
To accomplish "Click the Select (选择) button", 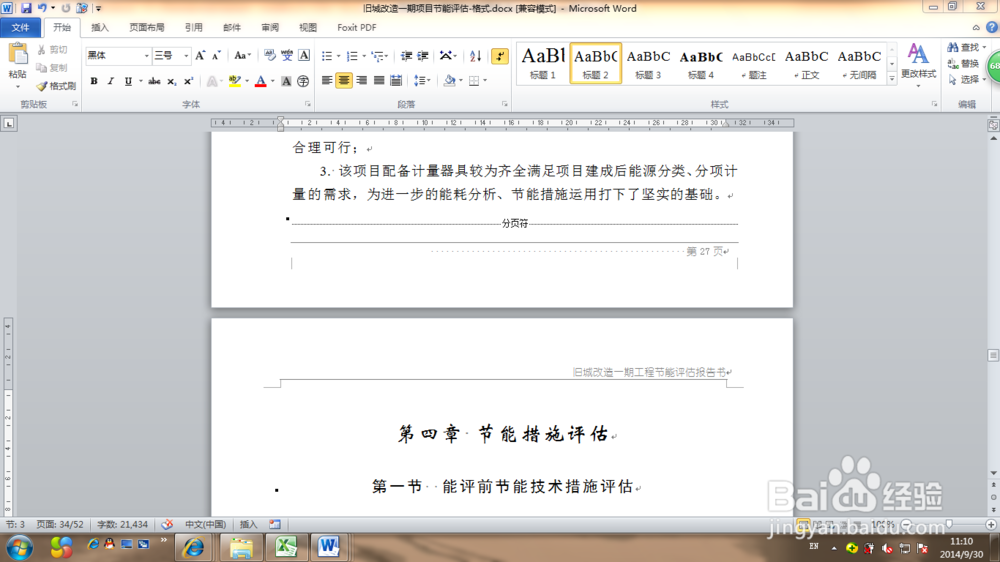I will (966, 79).
